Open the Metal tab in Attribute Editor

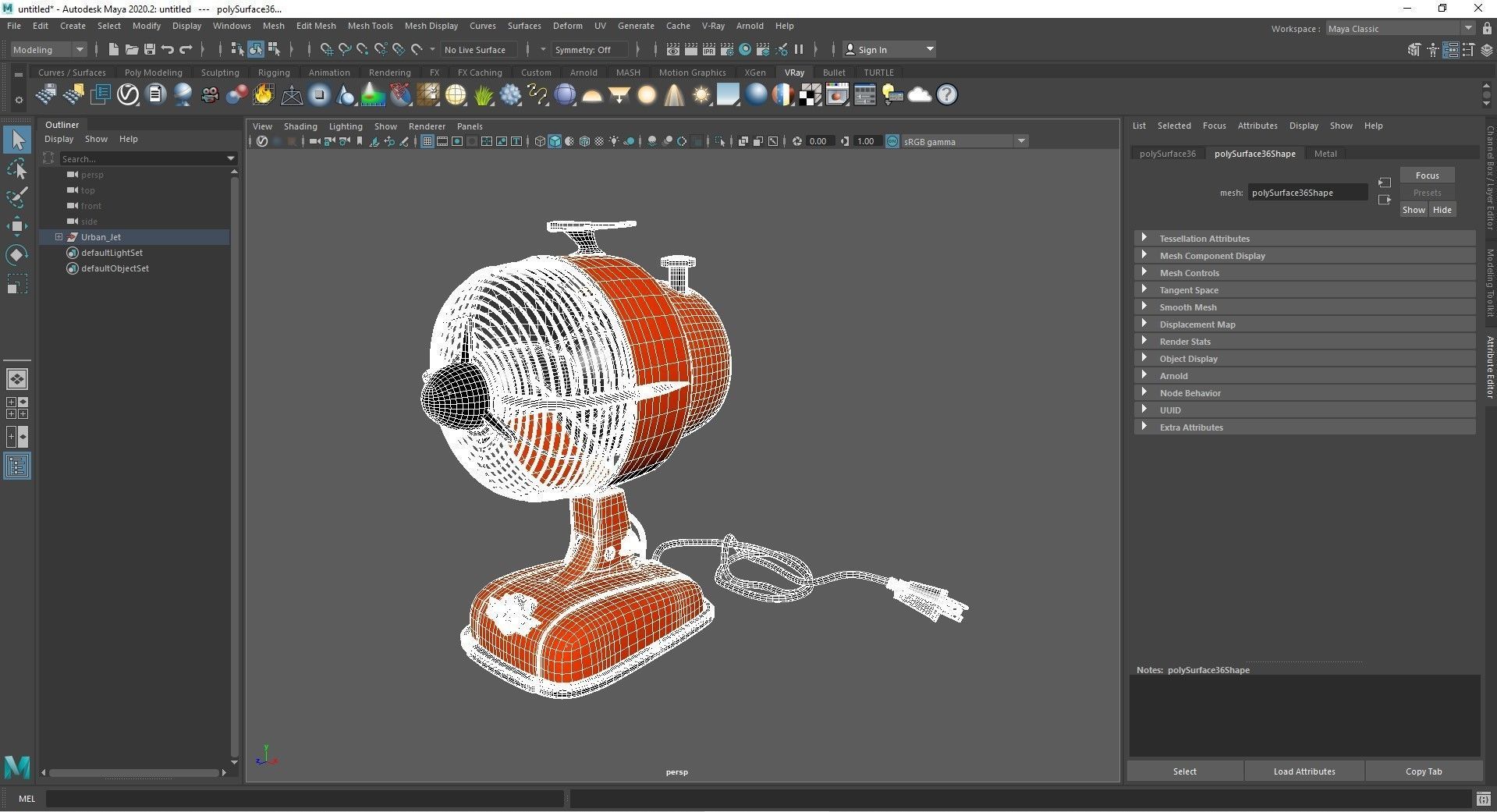1325,154
